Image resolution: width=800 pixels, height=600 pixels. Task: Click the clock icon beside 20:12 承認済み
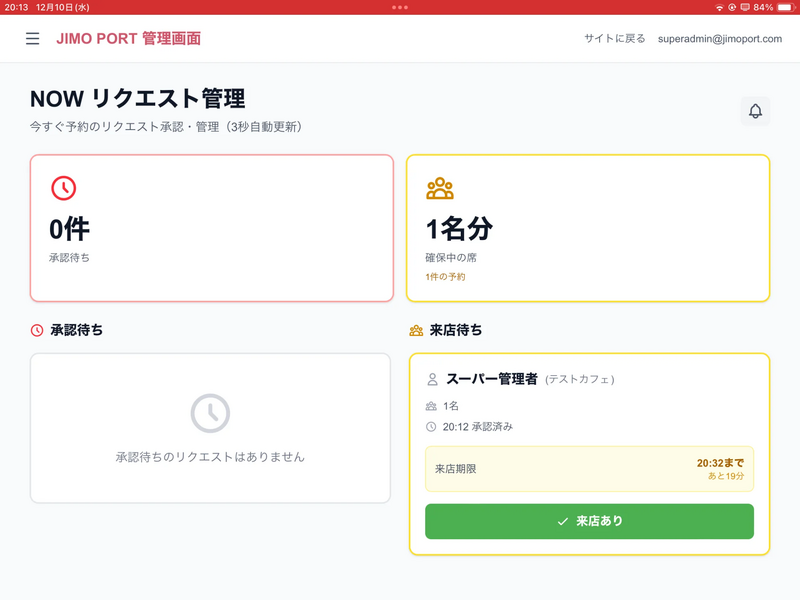pyautogui.click(x=432, y=427)
